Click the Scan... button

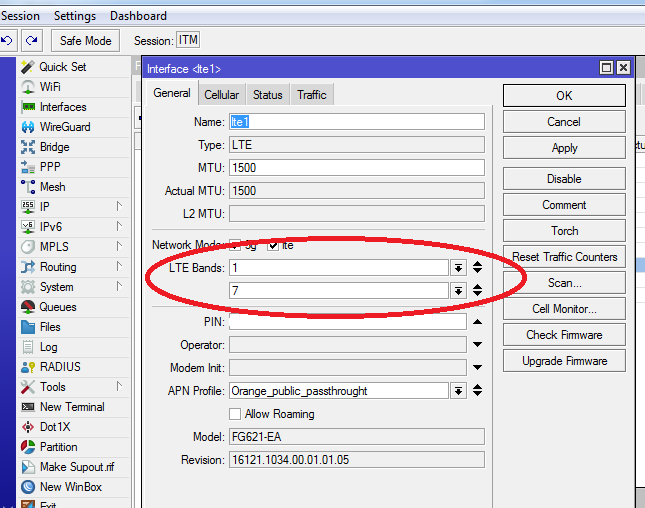click(x=564, y=283)
